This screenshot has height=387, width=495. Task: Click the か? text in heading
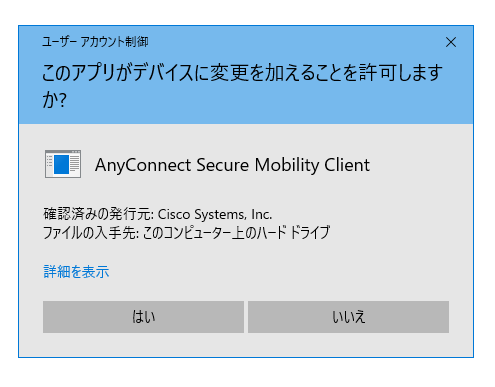tap(54, 100)
